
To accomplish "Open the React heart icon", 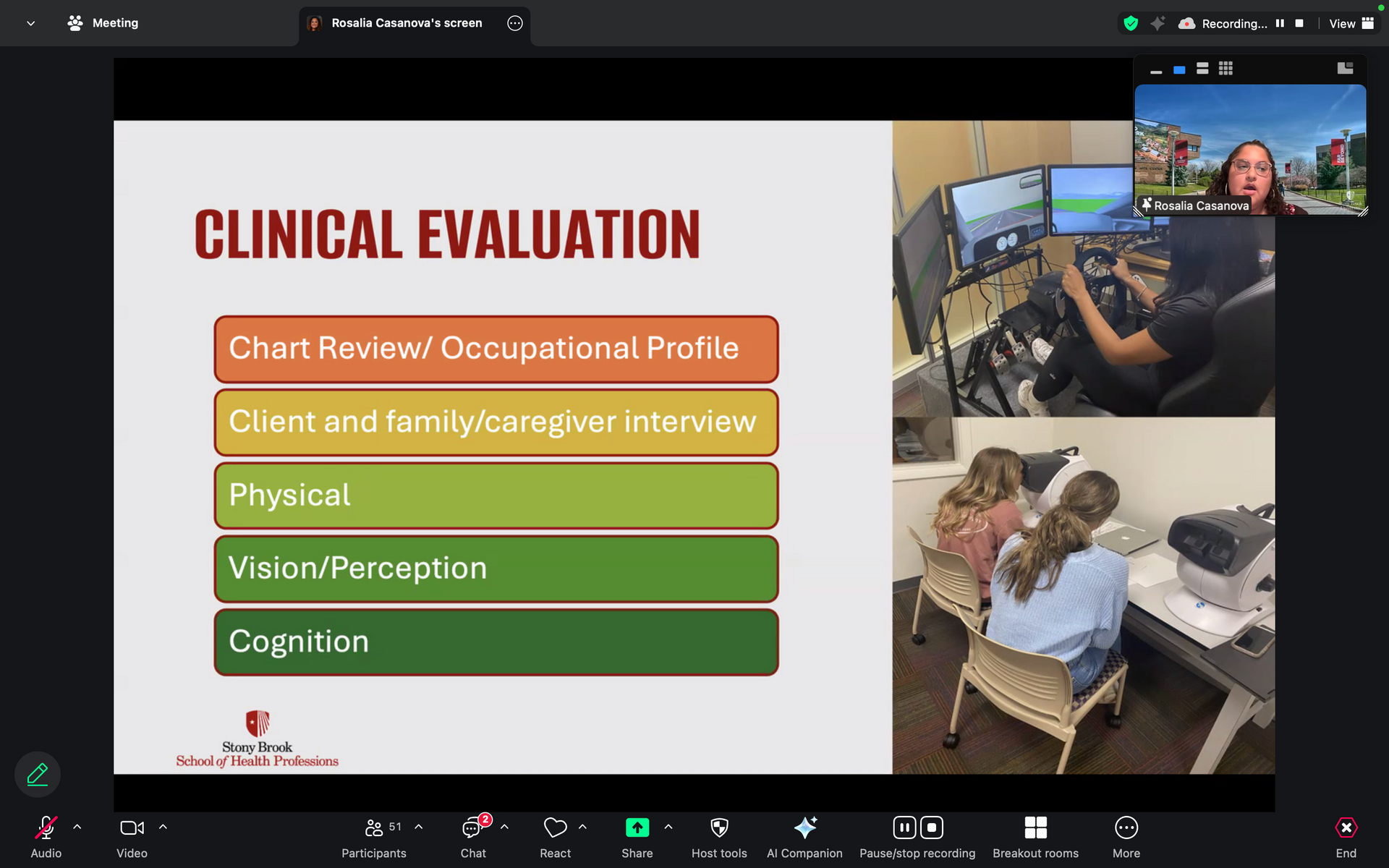I will point(555,828).
